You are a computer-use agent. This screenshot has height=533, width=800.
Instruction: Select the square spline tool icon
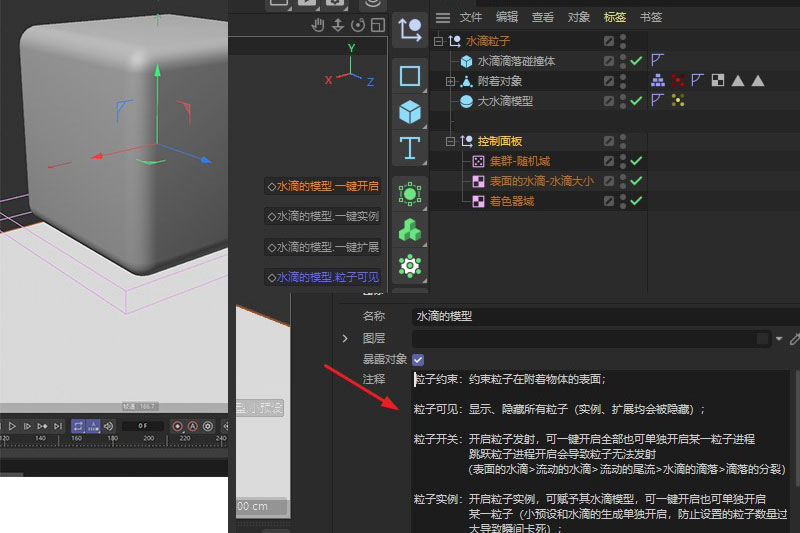coord(410,76)
